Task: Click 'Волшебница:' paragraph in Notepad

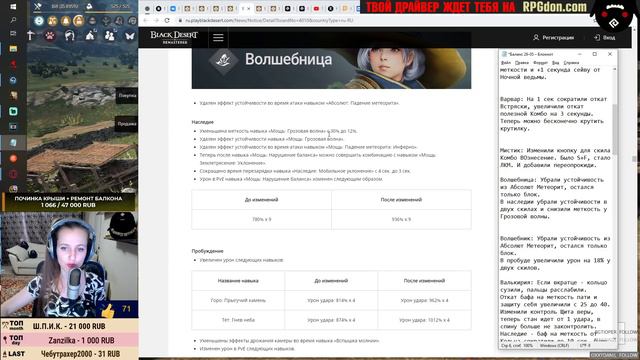Action: pyautogui.click(x=554, y=198)
